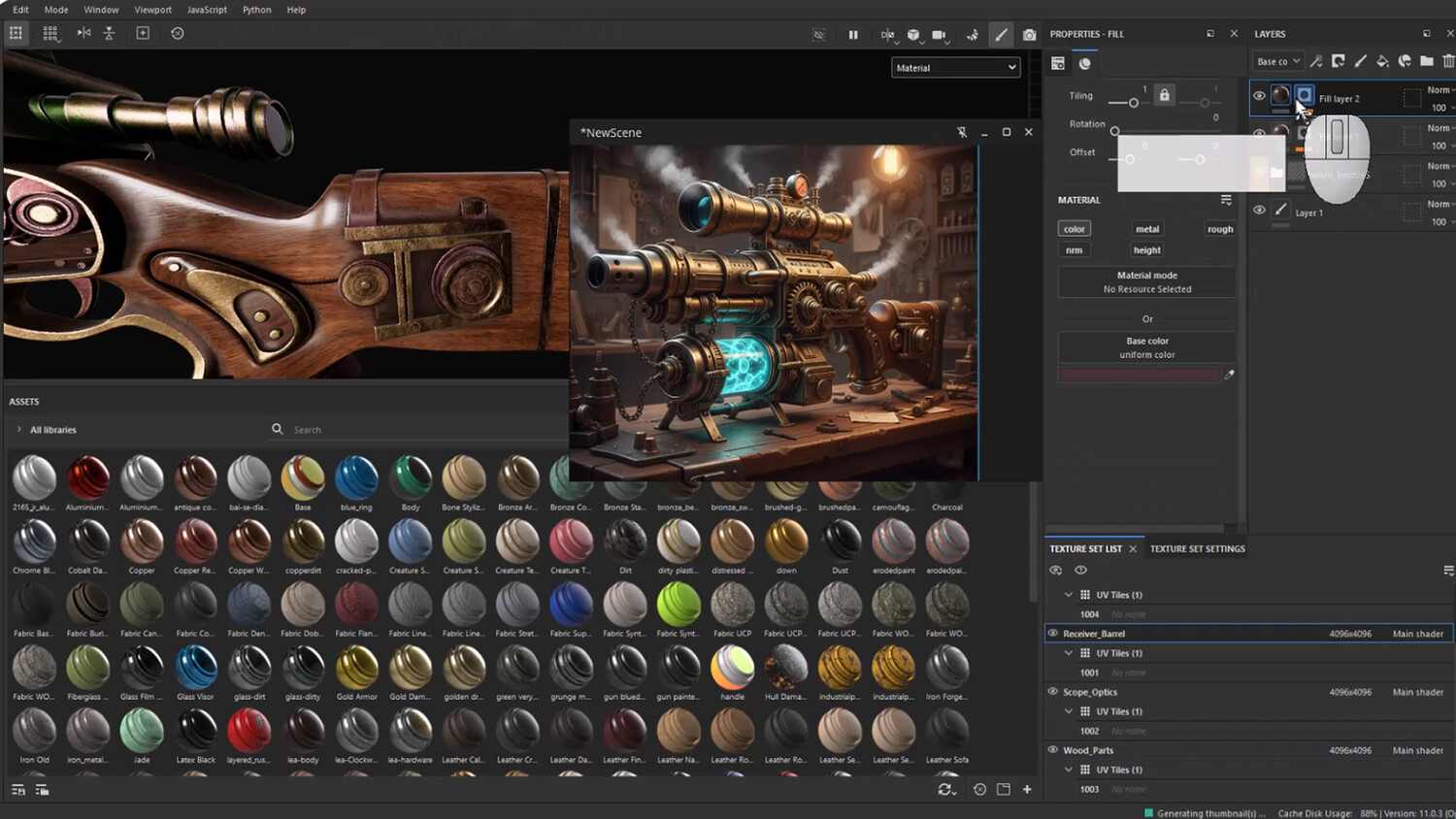Select the paintbrush mode icon in top toolbar

(x=1001, y=34)
